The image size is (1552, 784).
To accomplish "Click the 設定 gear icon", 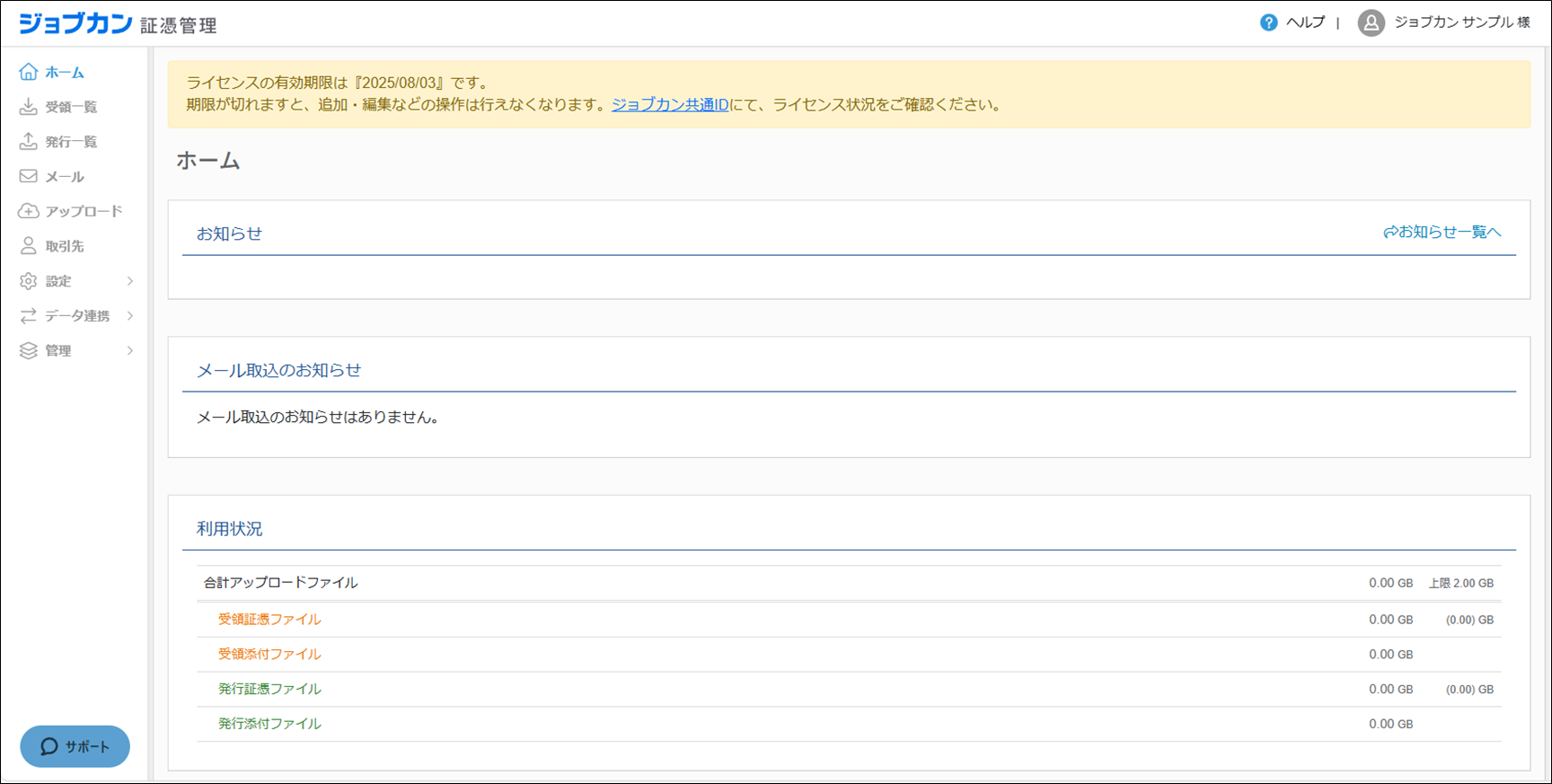I will tap(29, 281).
